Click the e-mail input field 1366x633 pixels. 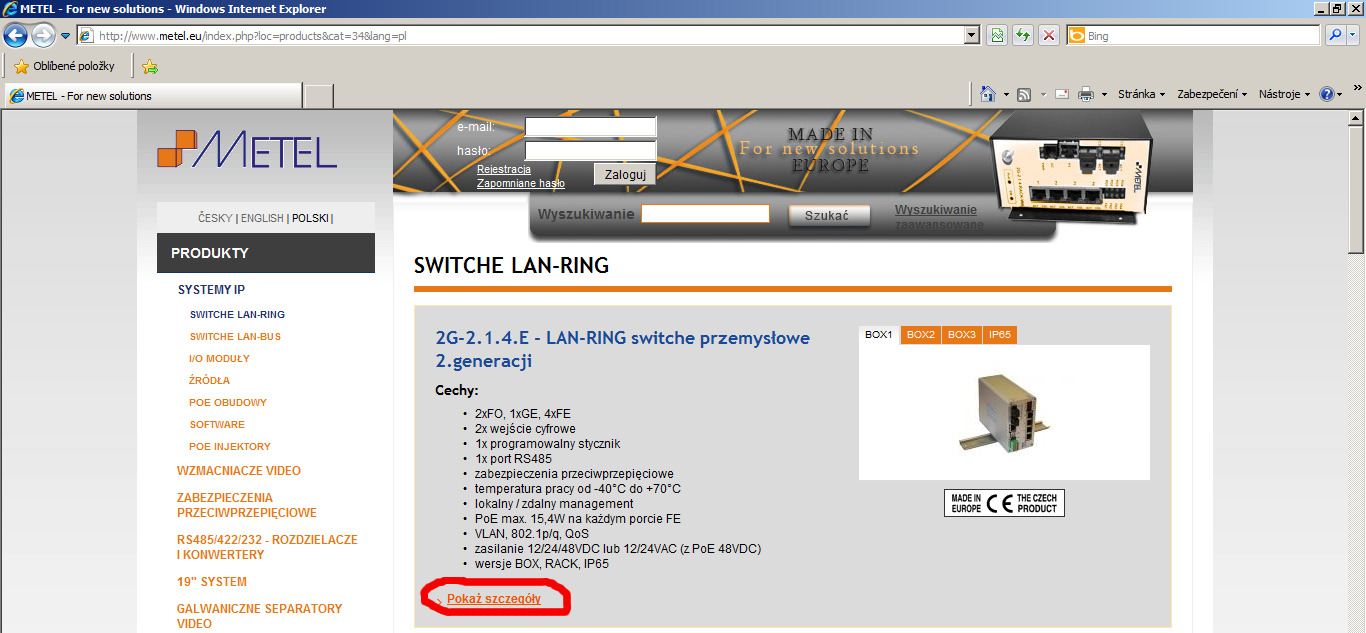(x=590, y=126)
